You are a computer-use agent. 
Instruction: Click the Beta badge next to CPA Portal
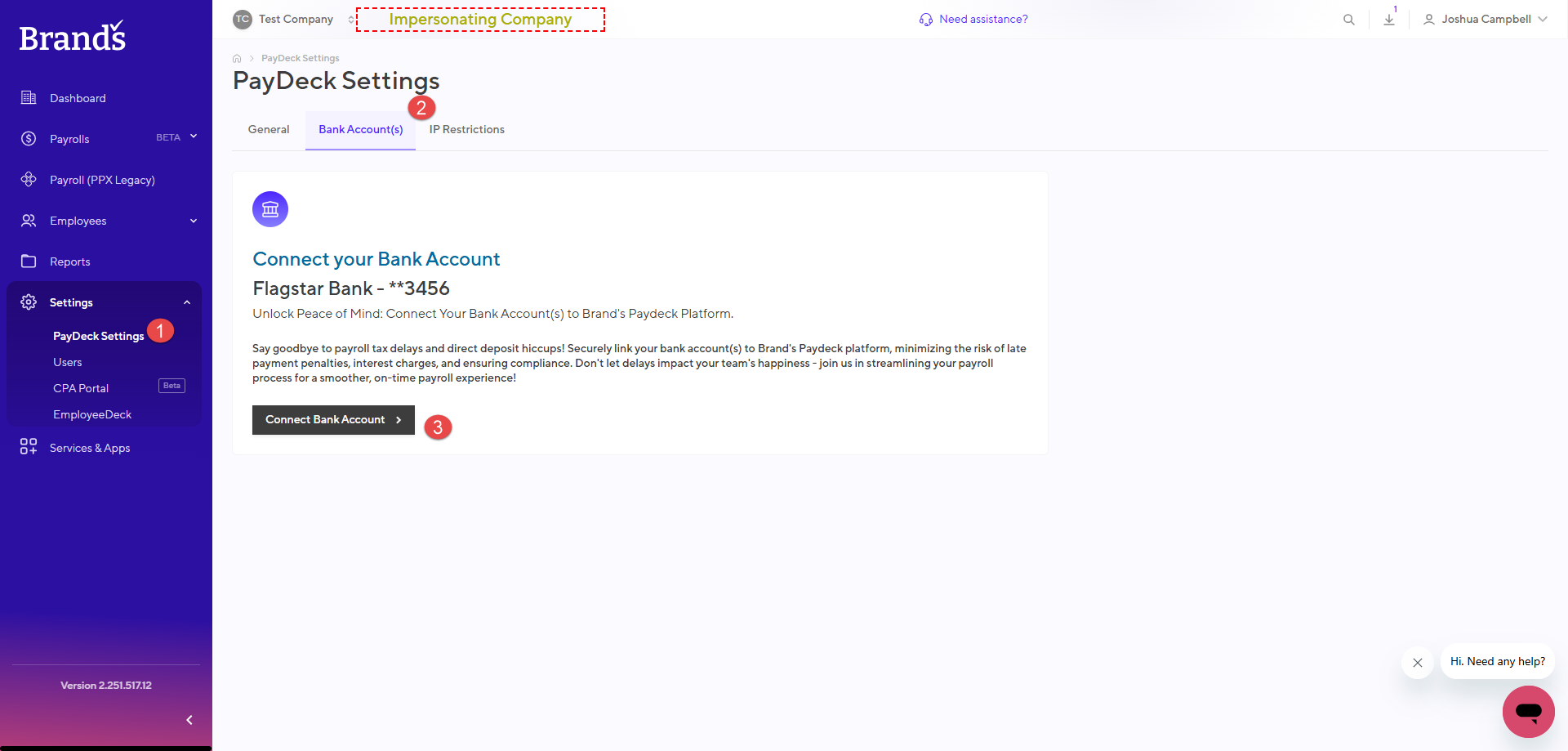click(x=171, y=386)
